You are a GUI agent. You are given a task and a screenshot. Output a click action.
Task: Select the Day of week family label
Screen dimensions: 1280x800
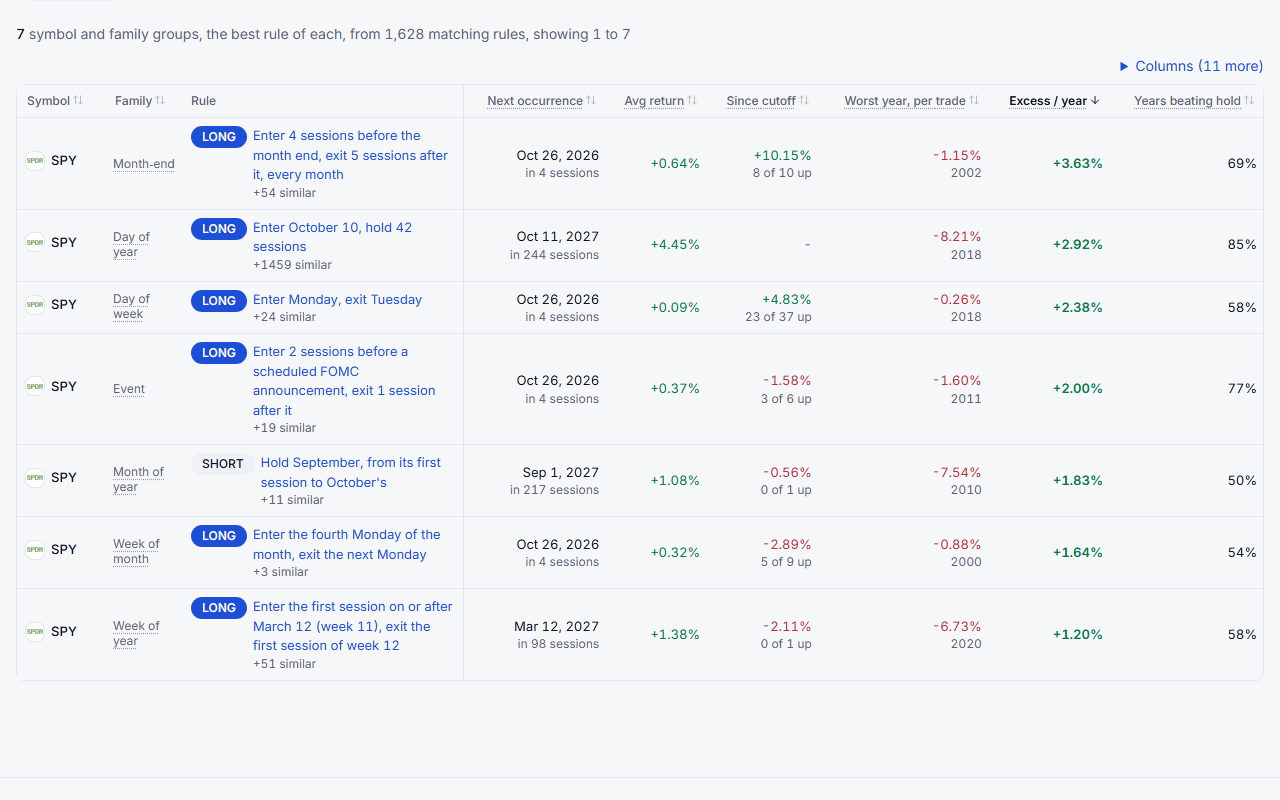pyautogui.click(x=131, y=306)
